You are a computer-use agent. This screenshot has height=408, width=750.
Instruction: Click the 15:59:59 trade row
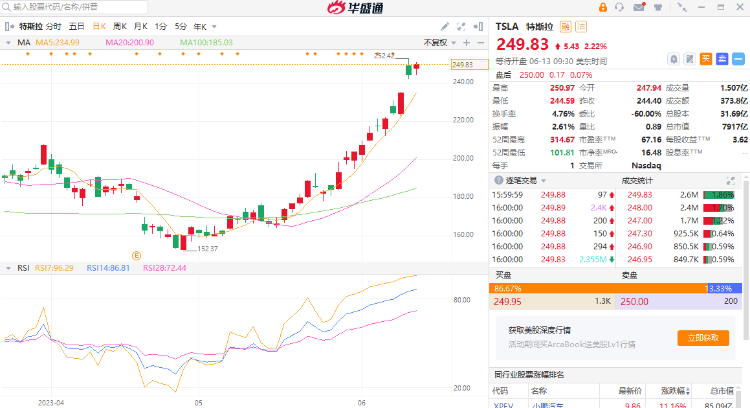(552, 195)
